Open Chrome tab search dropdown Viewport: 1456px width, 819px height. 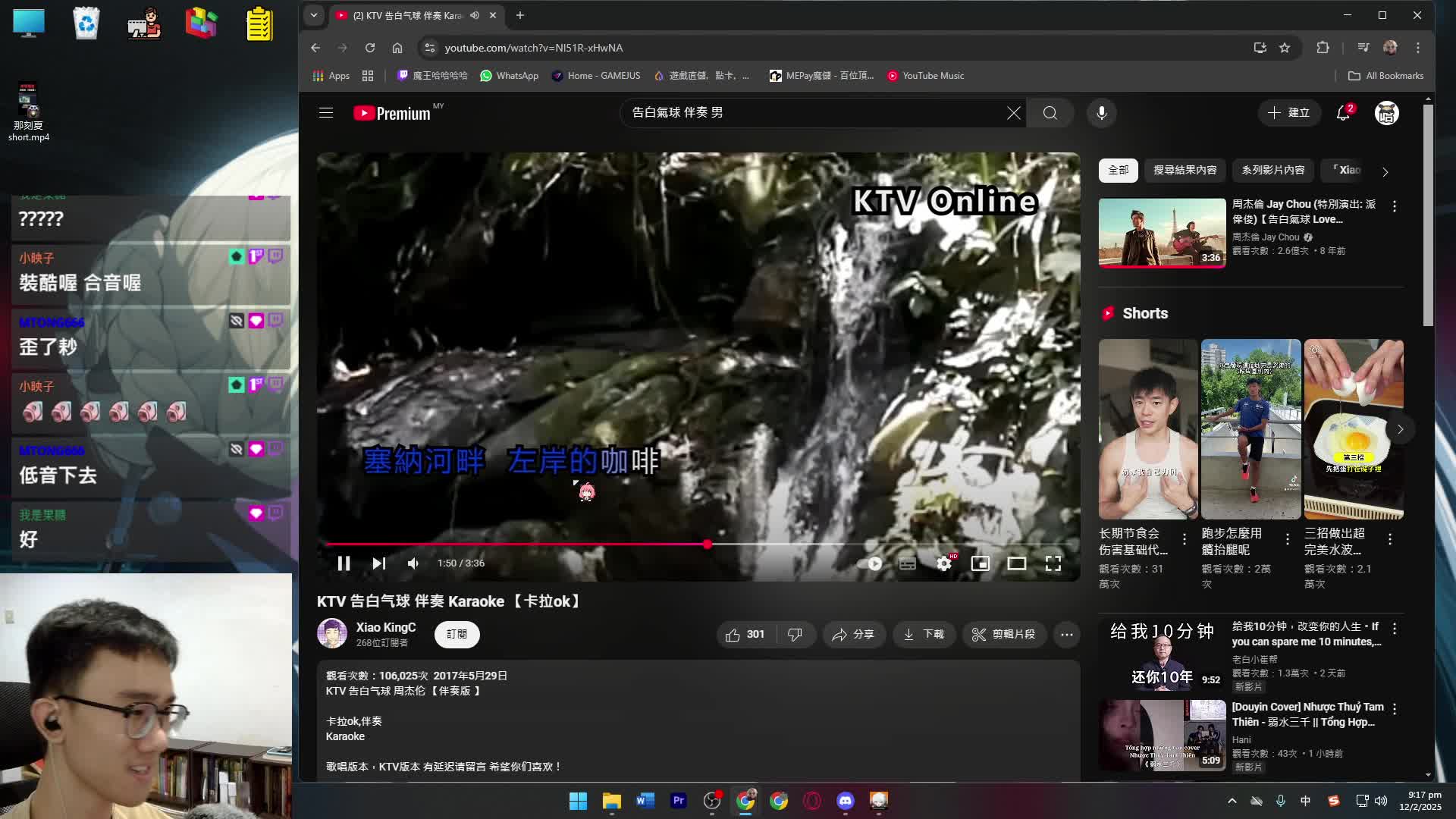click(314, 15)
